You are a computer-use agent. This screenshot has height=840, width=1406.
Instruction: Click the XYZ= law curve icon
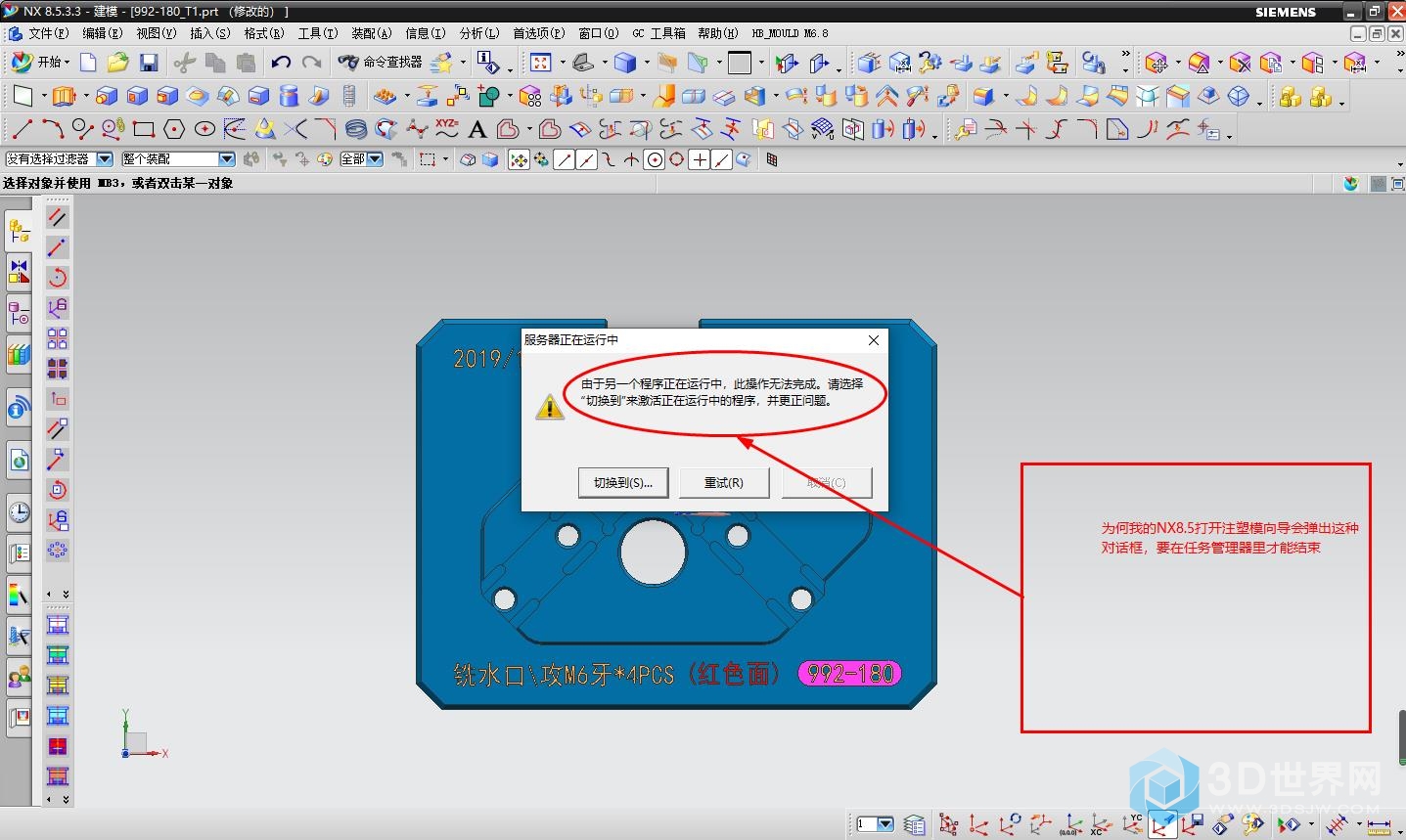click(x=447, y=128)
